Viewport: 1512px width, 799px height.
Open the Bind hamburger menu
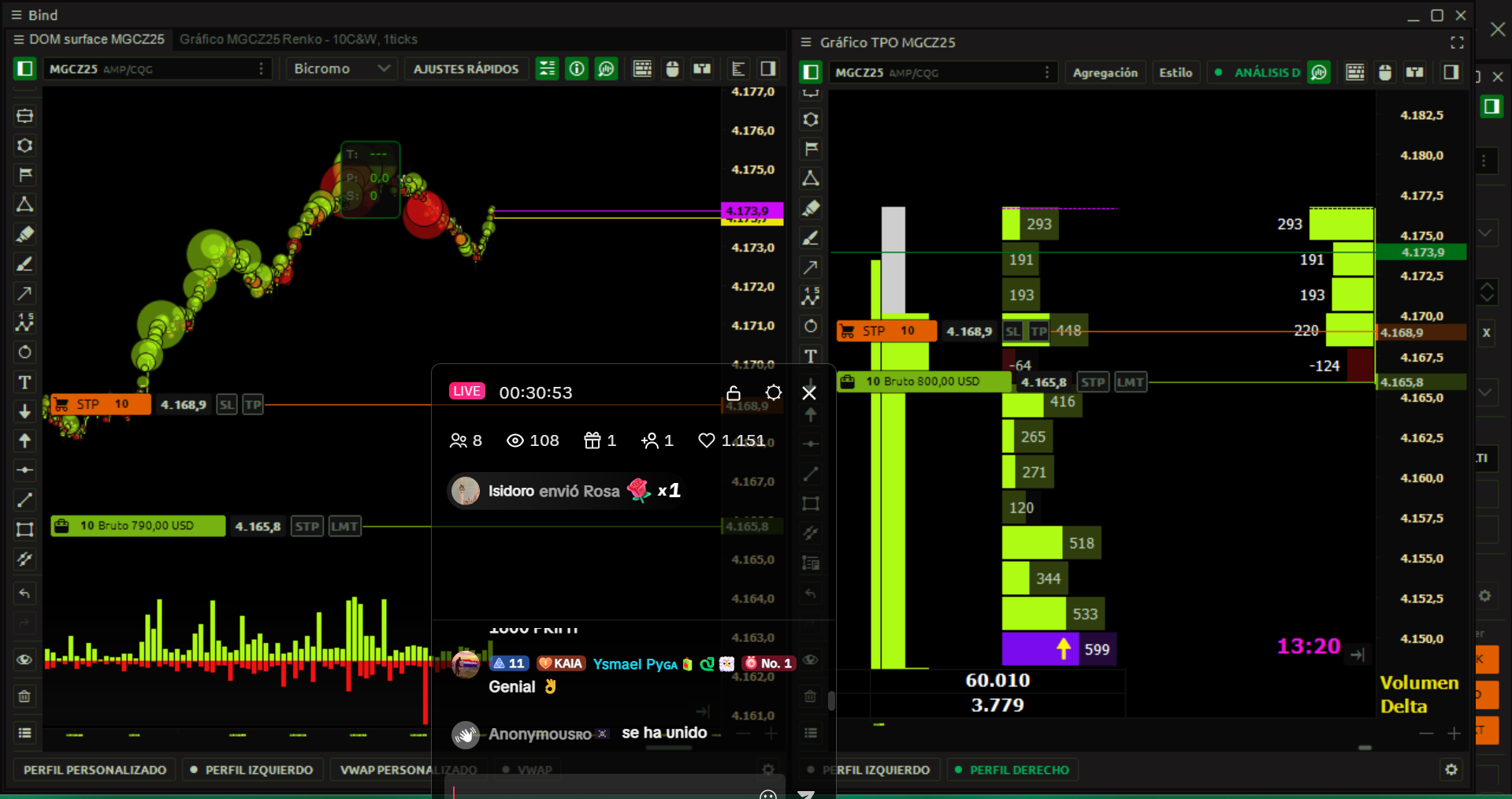(x=16, y=15)
